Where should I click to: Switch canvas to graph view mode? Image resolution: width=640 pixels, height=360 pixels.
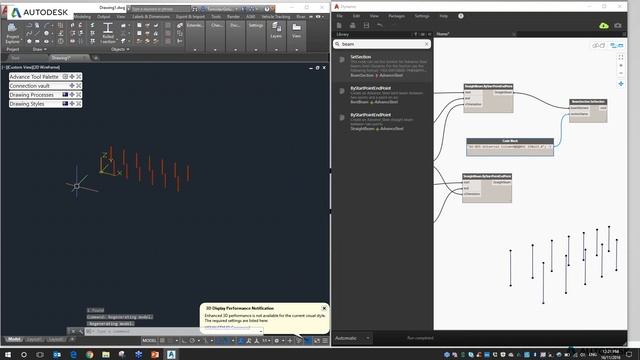[x=617, y=45]
